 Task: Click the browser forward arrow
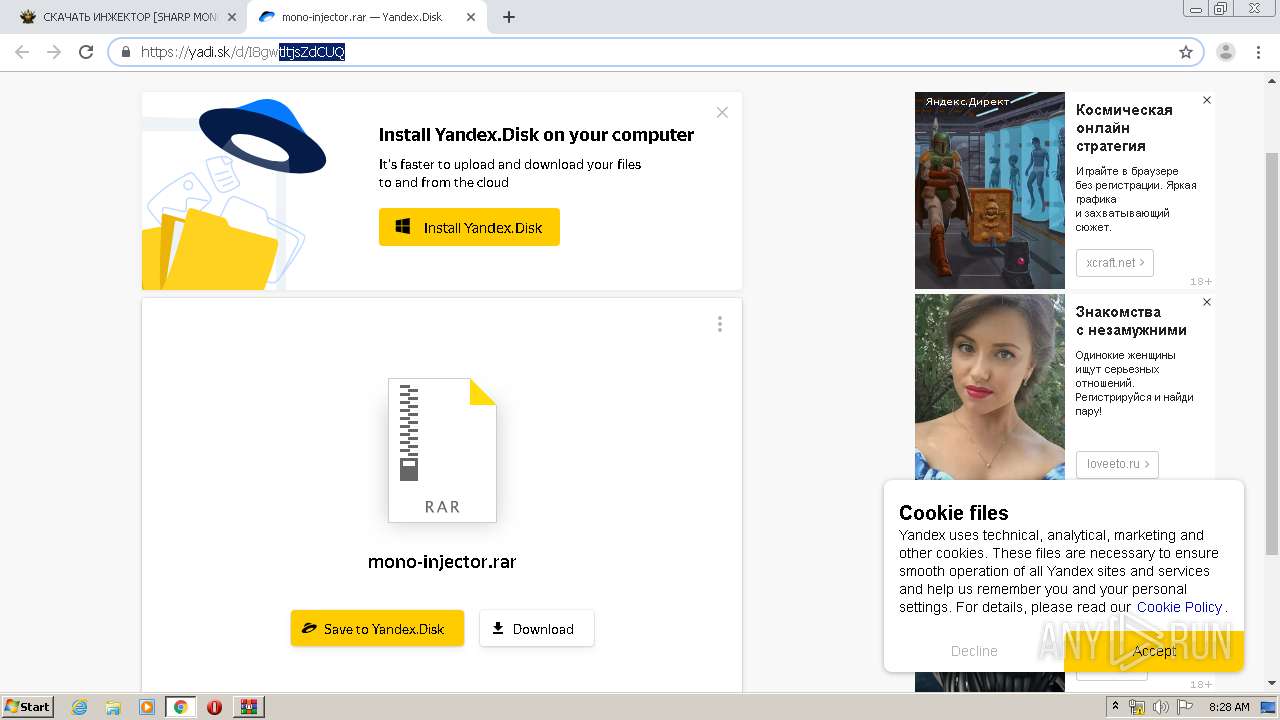coord(54,52)
